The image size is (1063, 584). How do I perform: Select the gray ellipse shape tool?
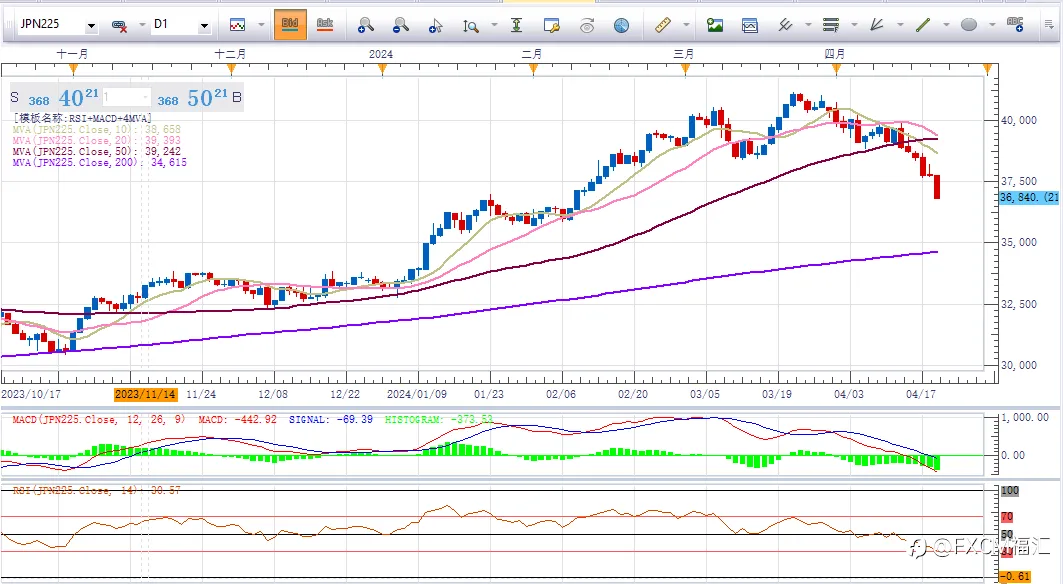[x=969, y=25]
